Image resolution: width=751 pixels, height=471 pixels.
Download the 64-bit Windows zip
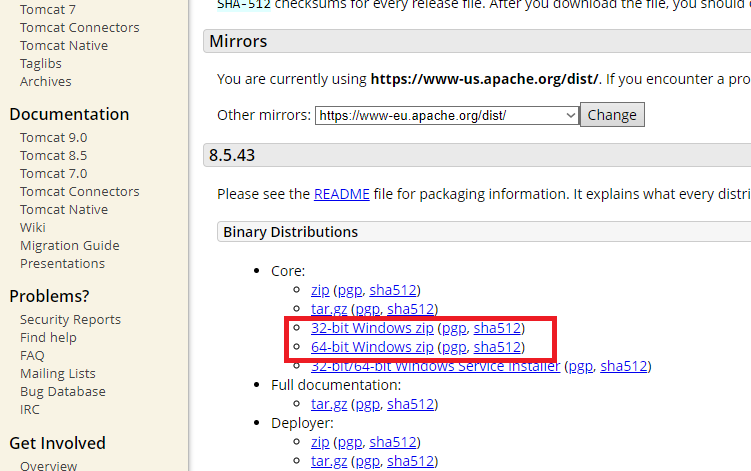pyautogui.click(x=372, y=347)
